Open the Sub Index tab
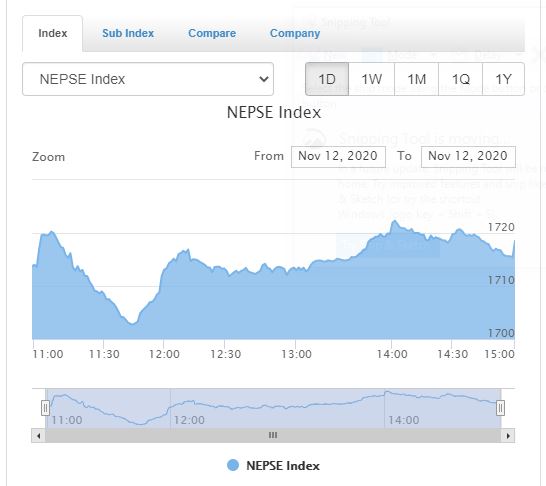Viewport: 546px width, 486px height. 128,33
